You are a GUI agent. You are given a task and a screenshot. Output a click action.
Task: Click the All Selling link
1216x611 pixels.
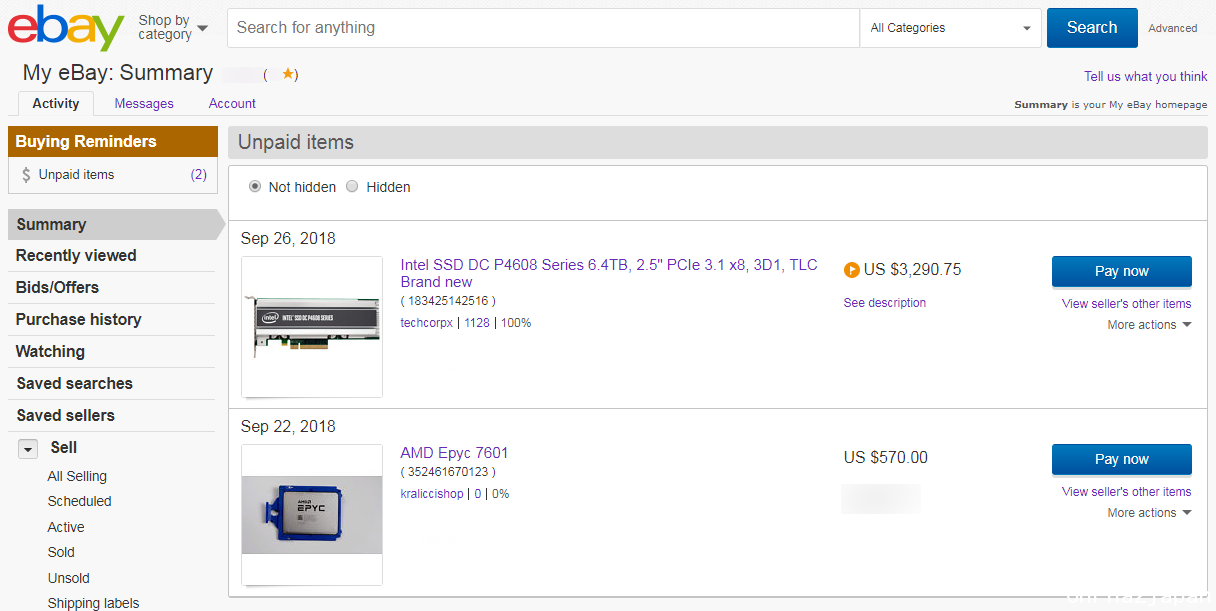click(x=77, y=477)
